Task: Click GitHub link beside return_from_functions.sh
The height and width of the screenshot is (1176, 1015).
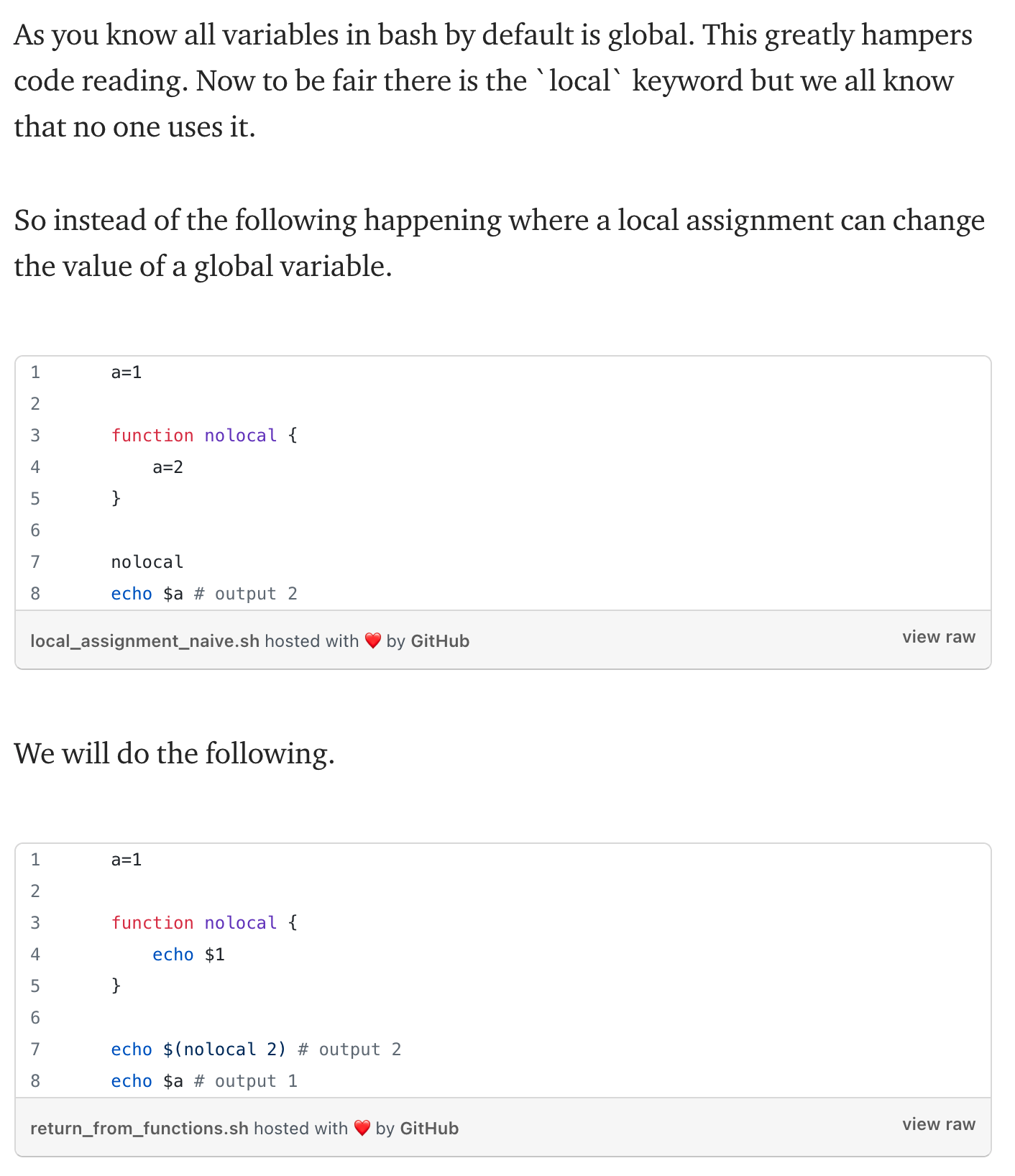Action: 429,1128
